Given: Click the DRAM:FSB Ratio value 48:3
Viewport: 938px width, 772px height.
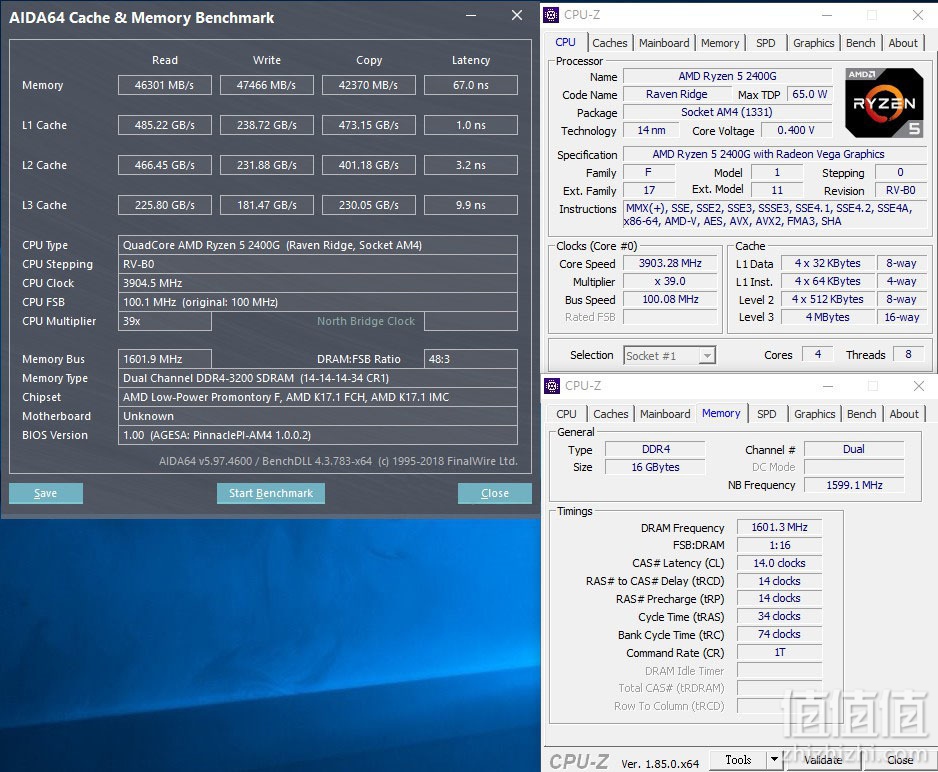Looking at the screenshot, I should point(471,359).
